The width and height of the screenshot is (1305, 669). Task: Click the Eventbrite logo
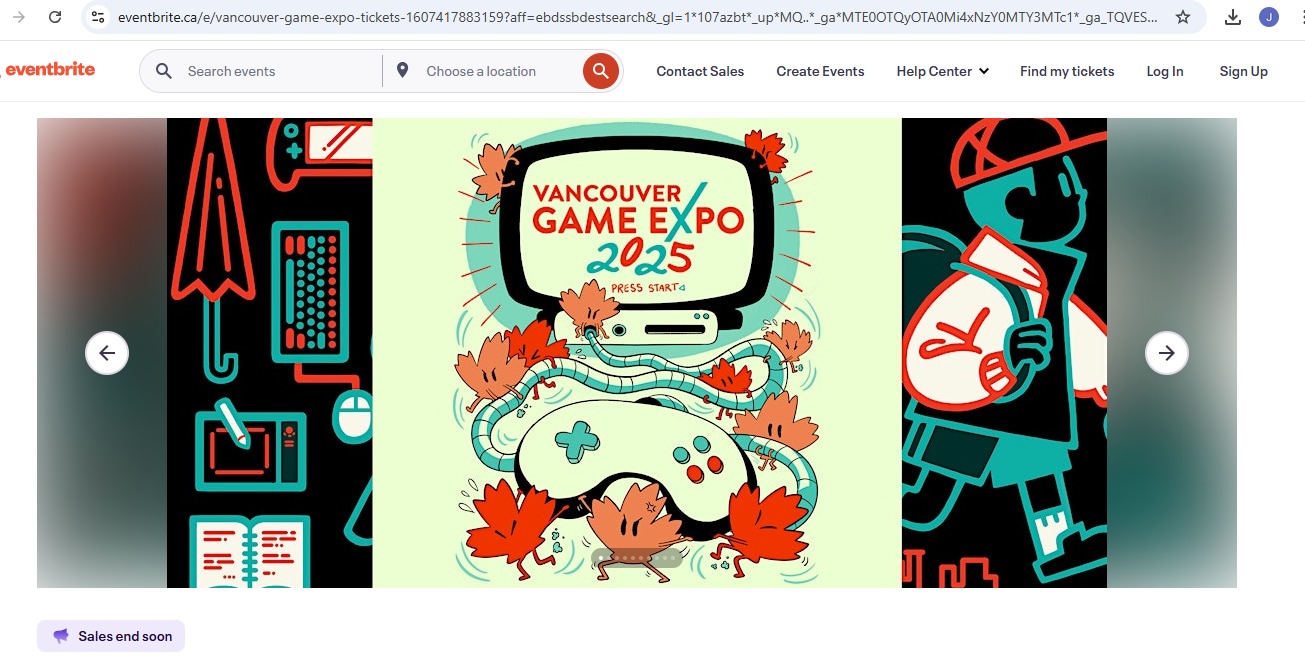click(50, 70)
